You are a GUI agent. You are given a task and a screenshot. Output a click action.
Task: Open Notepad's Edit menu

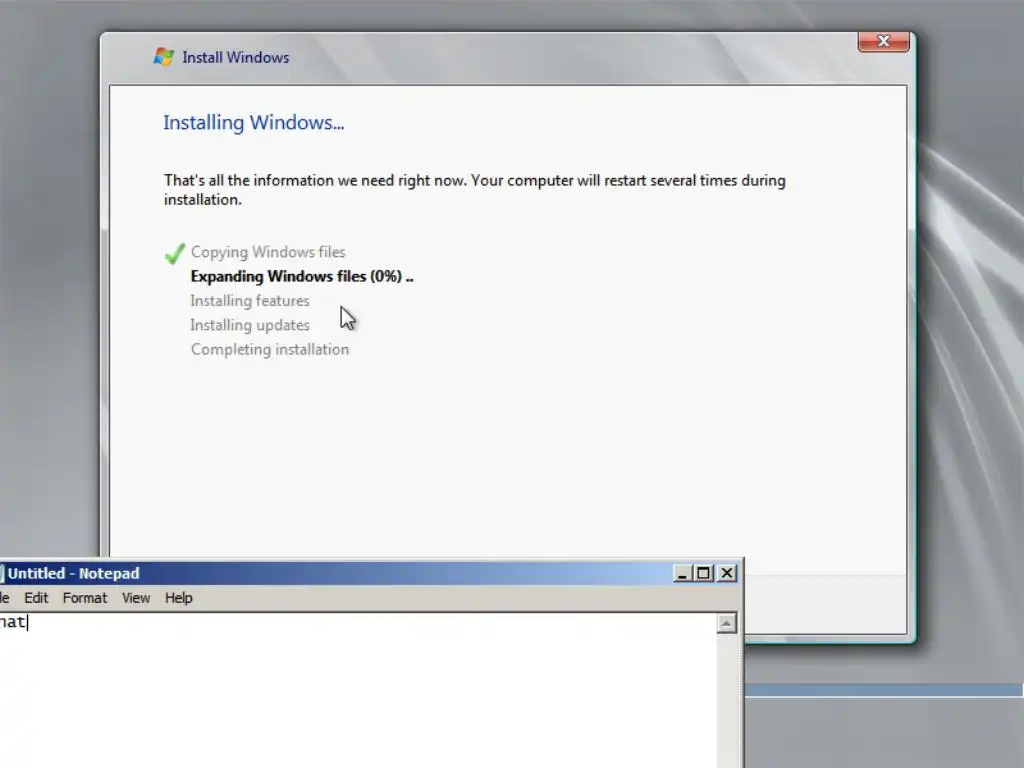tap(36, 598)
